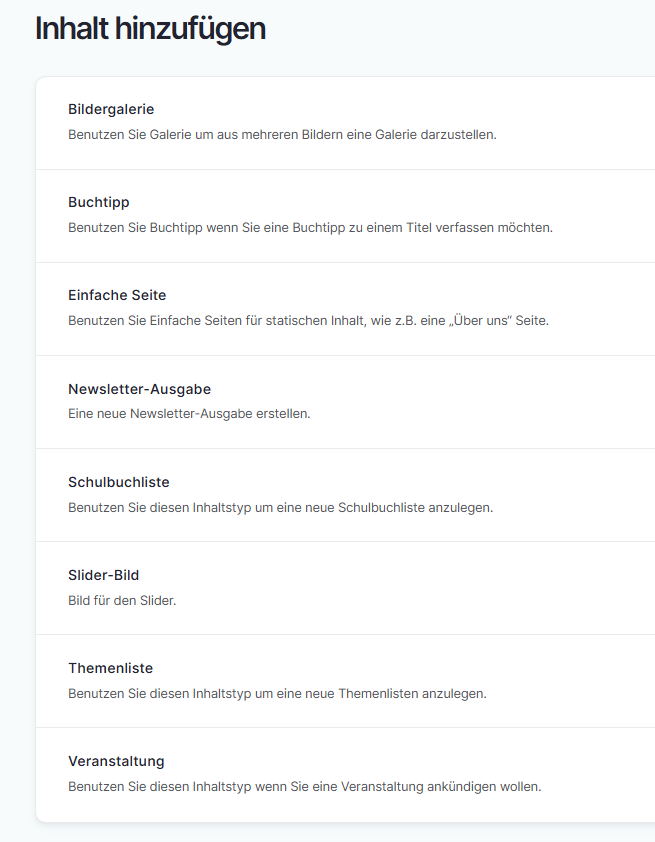Click the description about neue Themenlisten anzulegen
Viewport: 655px width, 842px height.
pyautogui.click(x=277, y=693)
